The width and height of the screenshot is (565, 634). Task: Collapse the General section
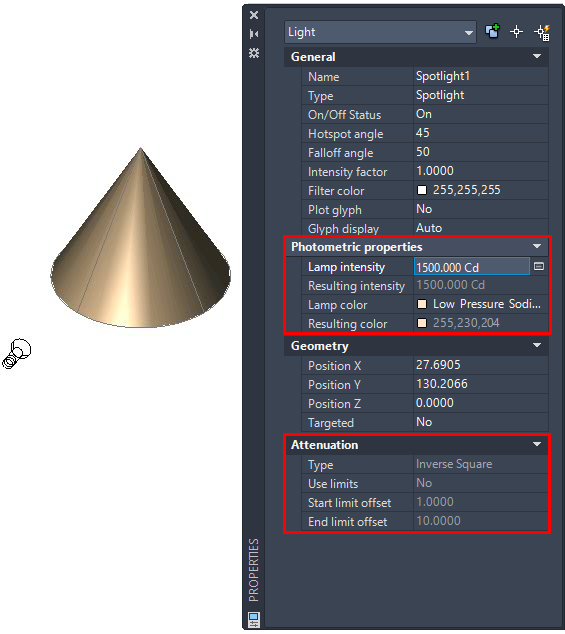point(537,57)
